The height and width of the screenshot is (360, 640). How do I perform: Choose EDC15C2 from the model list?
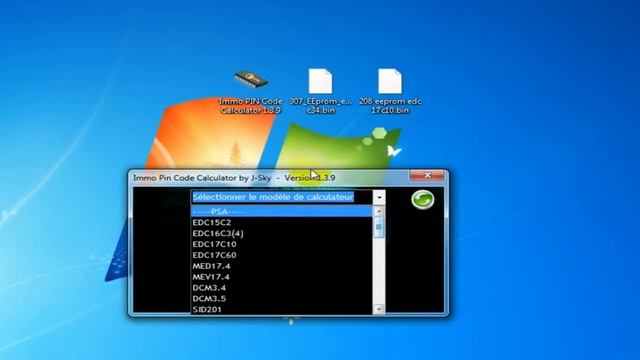pos(282,222)
